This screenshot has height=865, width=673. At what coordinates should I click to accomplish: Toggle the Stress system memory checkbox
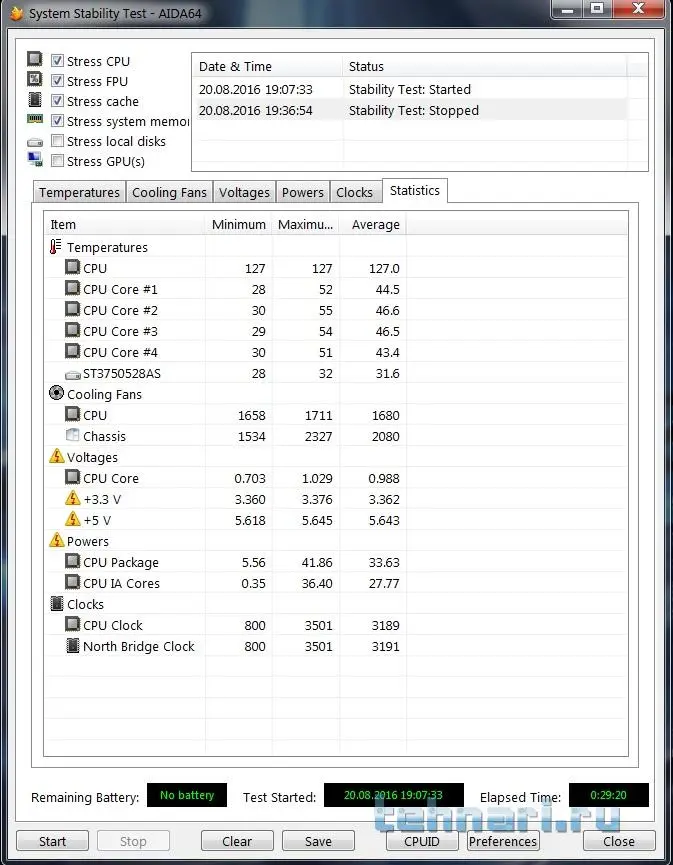pos(57,121)
